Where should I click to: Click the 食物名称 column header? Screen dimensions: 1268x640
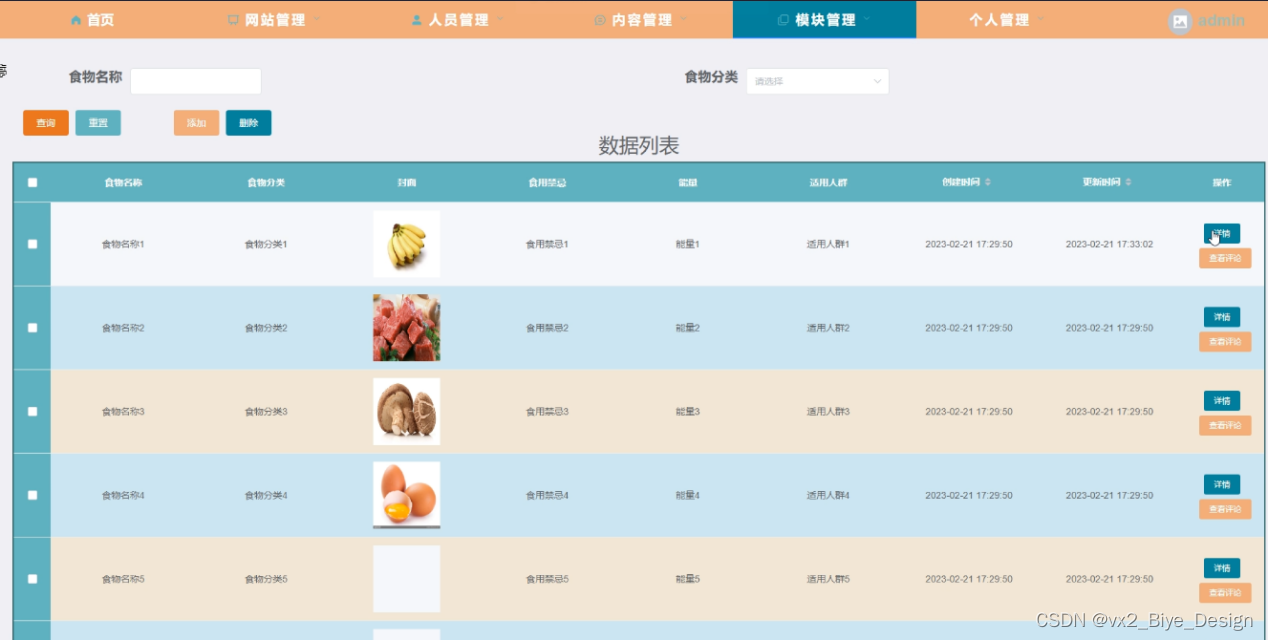pos(123,183)
